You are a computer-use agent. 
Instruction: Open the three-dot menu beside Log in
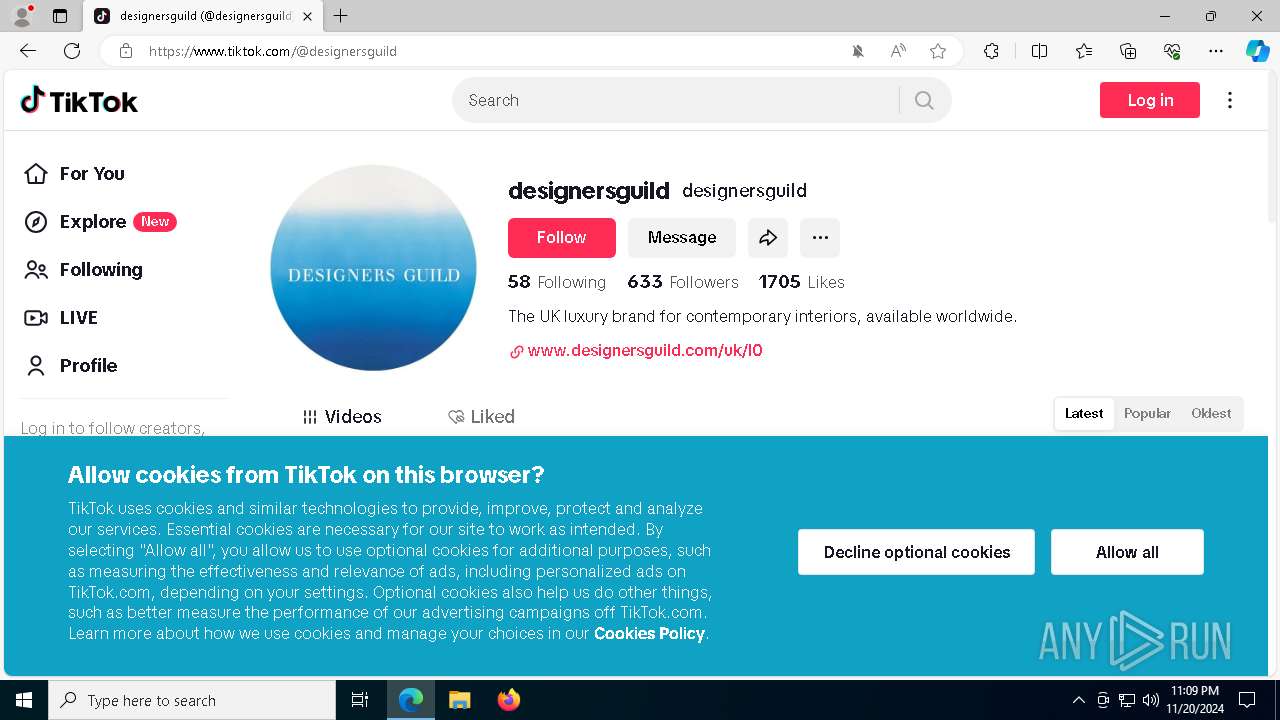tap(1230, 100)
